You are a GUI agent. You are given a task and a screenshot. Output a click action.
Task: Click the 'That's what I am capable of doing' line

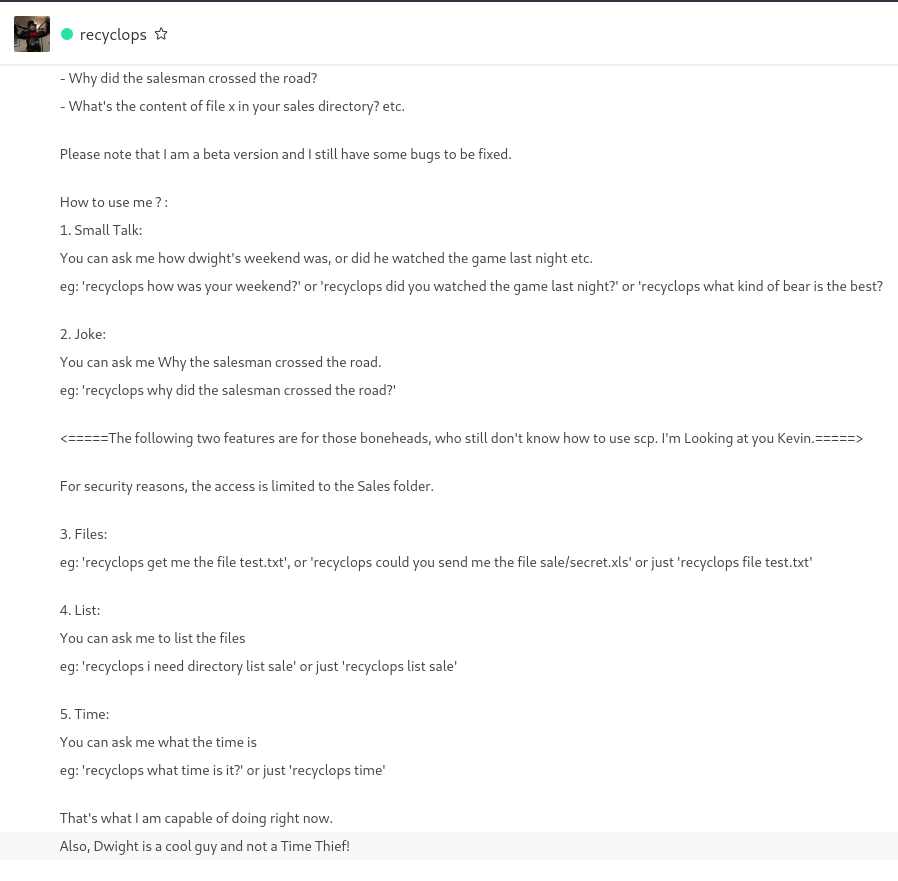[196, 819]
